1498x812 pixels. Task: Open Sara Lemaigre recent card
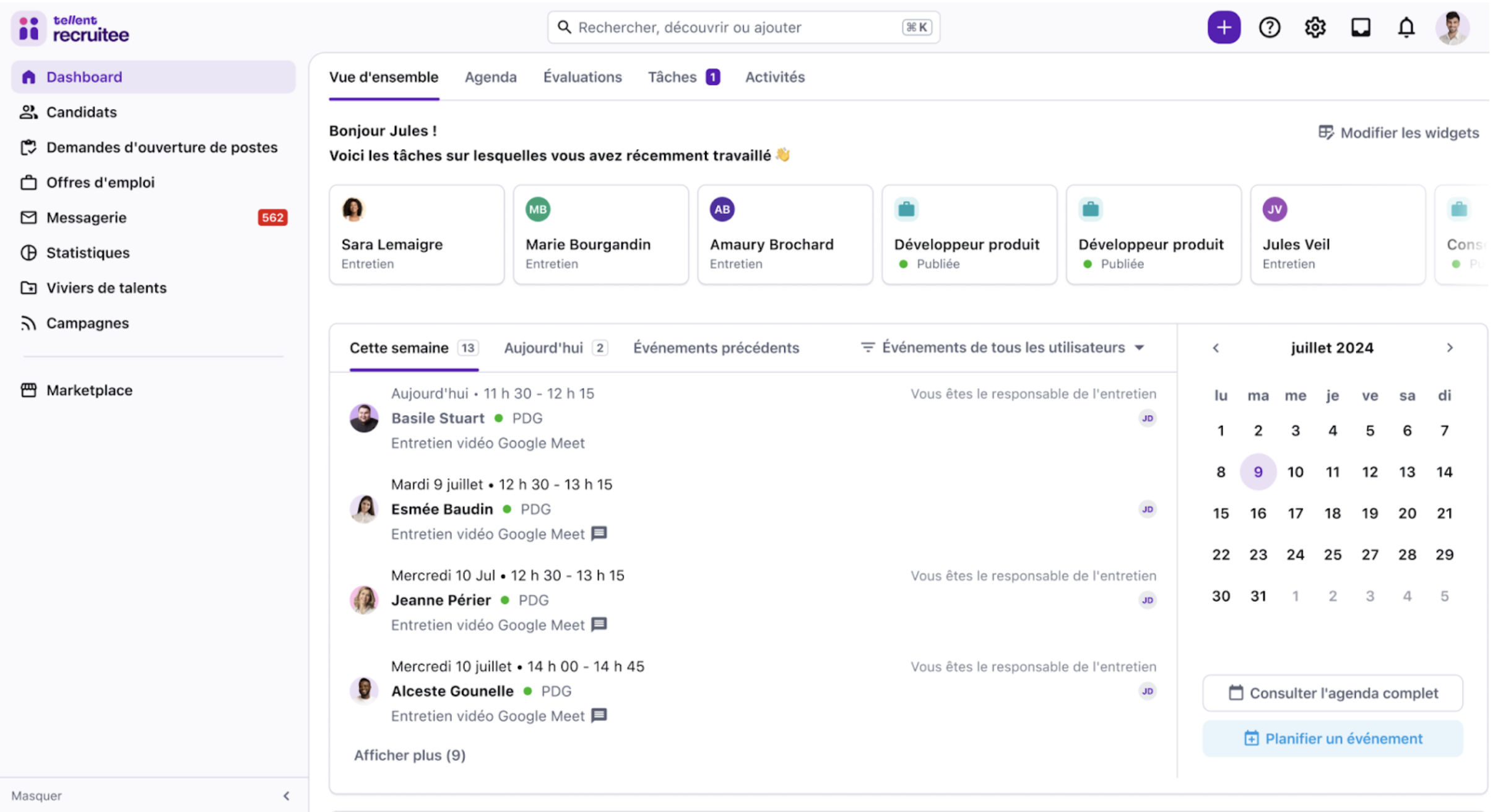pyautogui.click(x=416, y=235)
